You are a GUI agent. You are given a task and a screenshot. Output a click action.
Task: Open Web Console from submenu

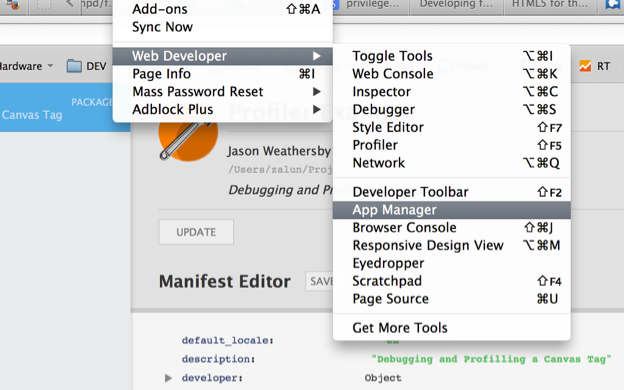[x=452, y=74]
